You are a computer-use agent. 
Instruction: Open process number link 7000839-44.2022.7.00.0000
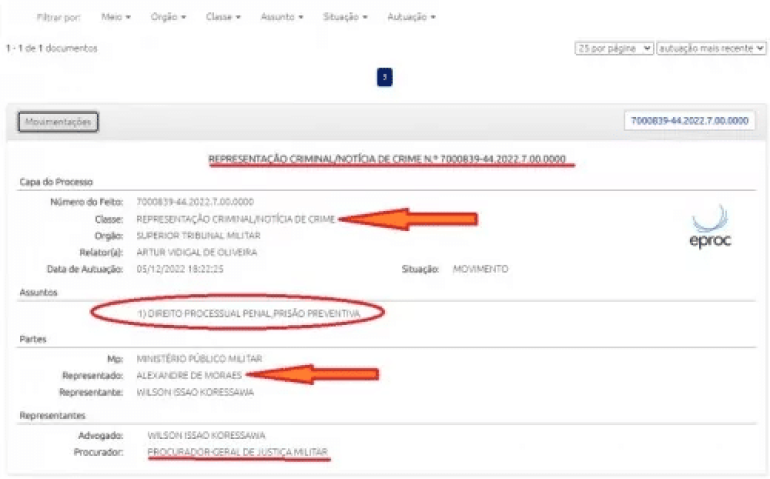[x=689, y=121]
